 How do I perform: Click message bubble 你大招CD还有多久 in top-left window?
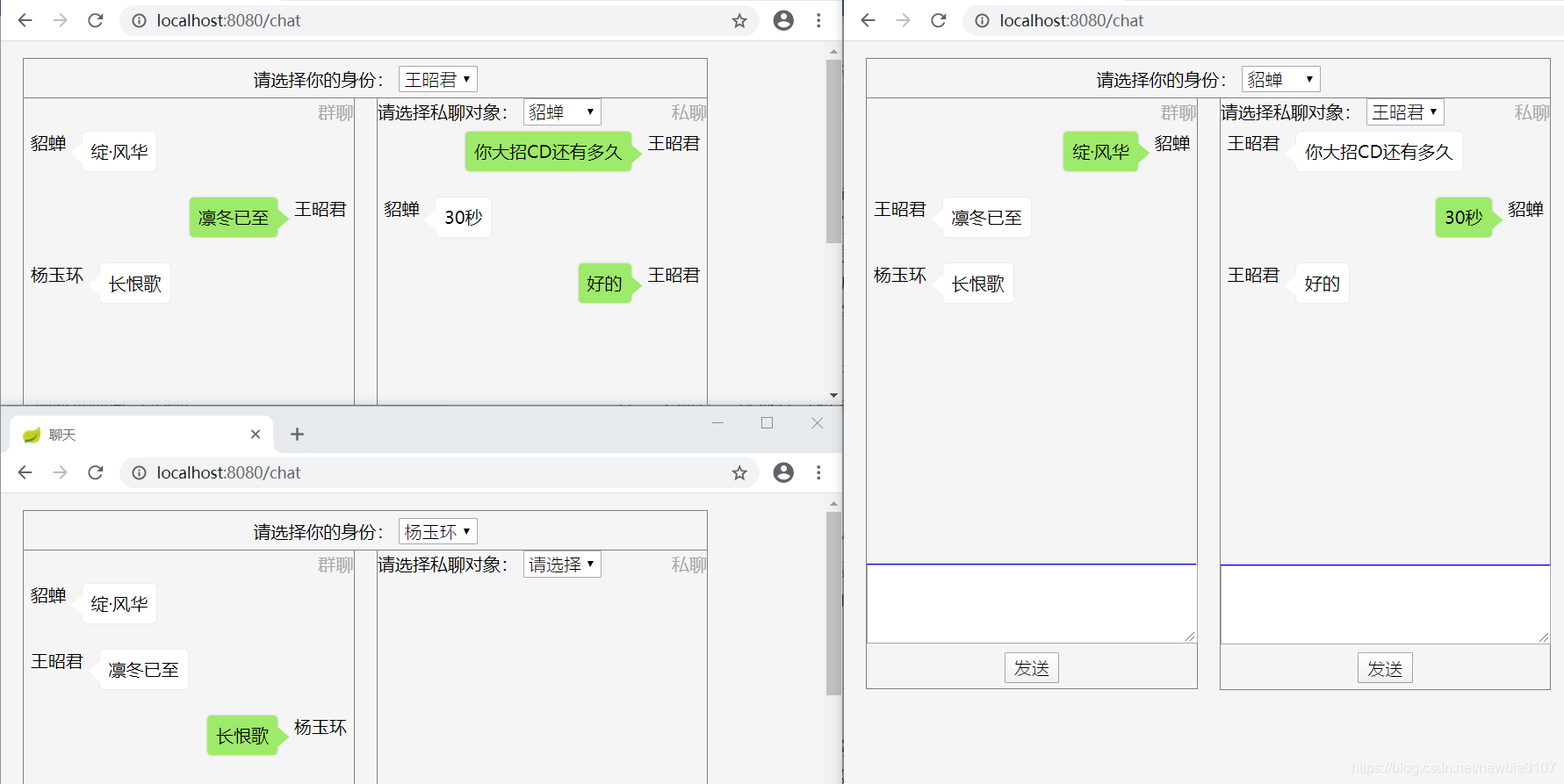coord(548,152)
